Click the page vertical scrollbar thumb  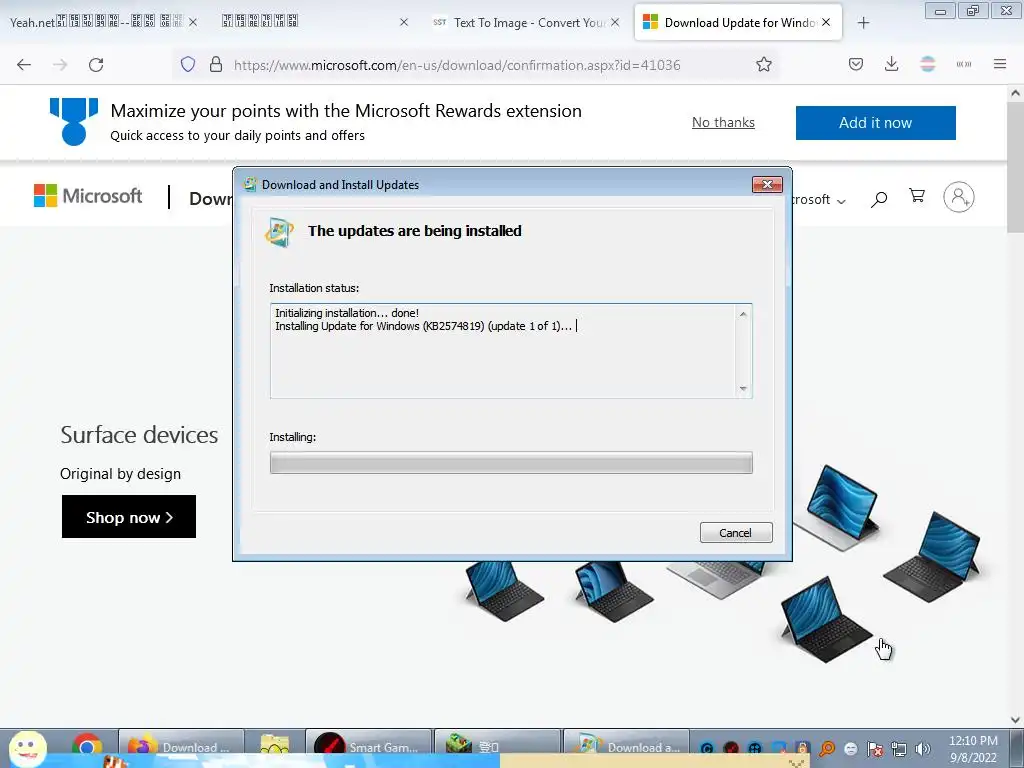click(1015, 167)
